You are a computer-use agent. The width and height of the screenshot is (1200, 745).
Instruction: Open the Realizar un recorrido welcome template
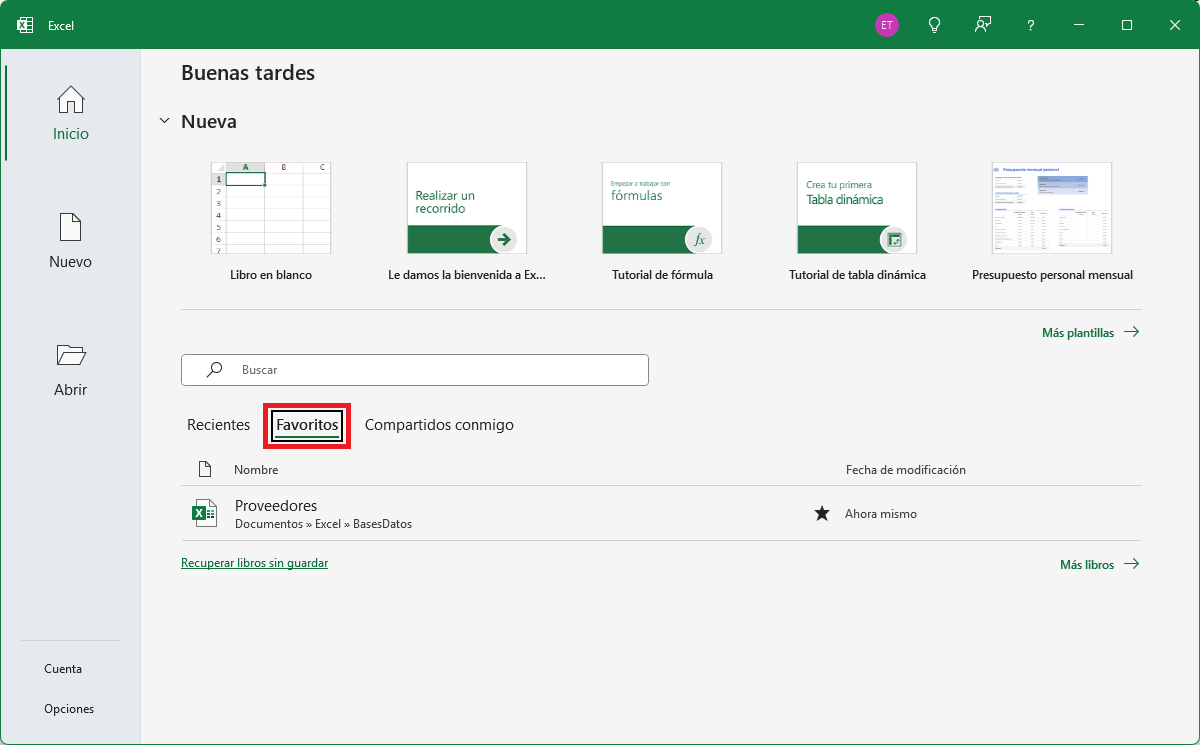point(467,222)
